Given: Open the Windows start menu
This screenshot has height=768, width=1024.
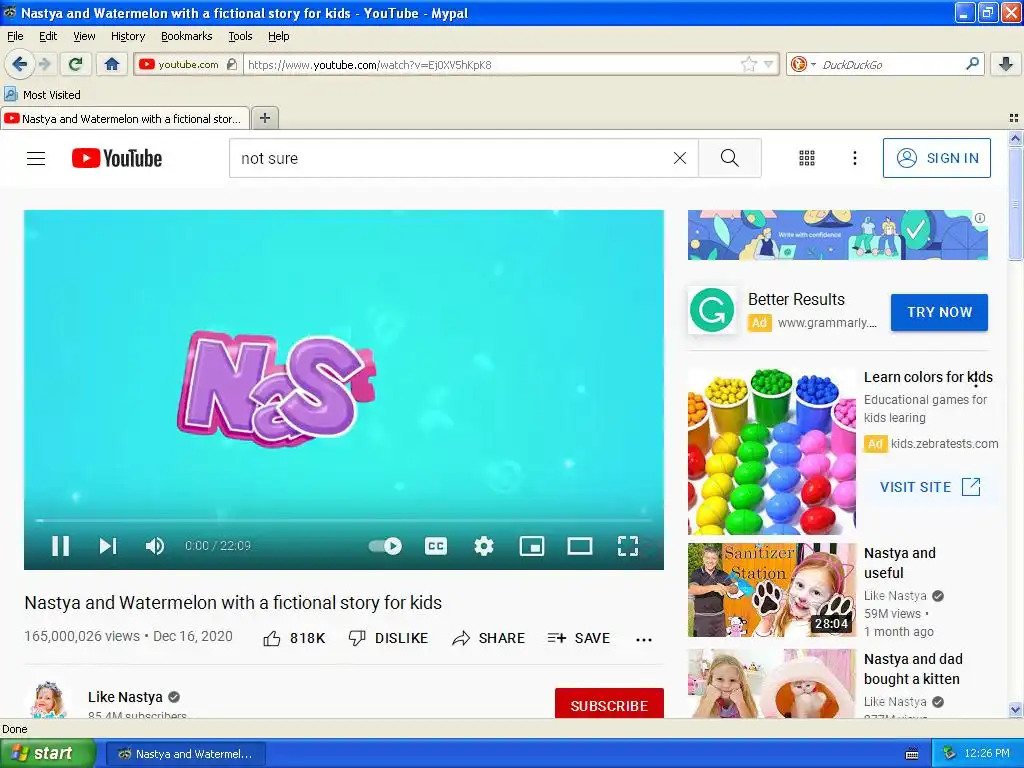Looking at the screenshot, I should (x=48, y=753).
